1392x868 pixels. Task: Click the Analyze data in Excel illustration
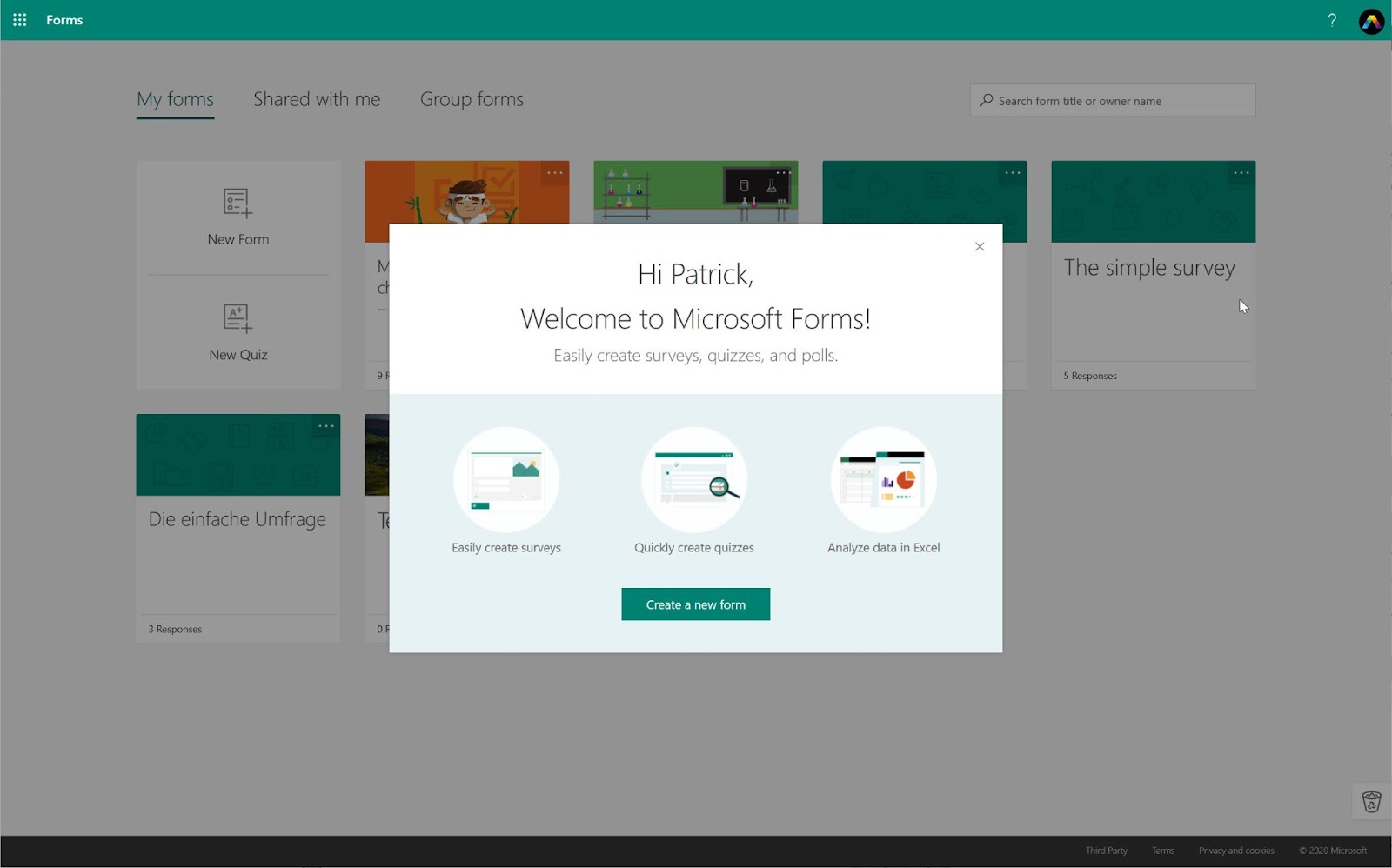click(x=884, y=479)
